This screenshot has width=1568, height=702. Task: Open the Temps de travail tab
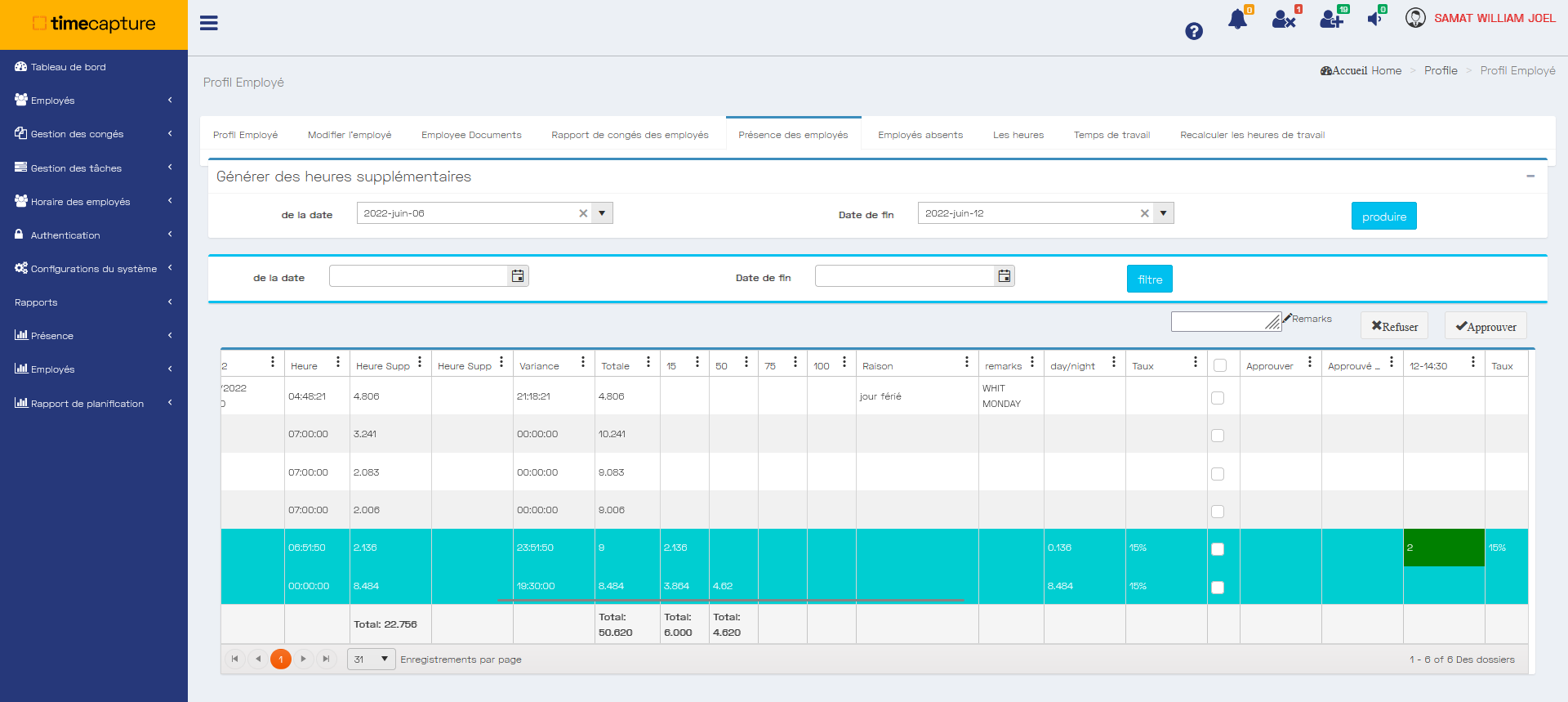click(x=1111, y=135)
